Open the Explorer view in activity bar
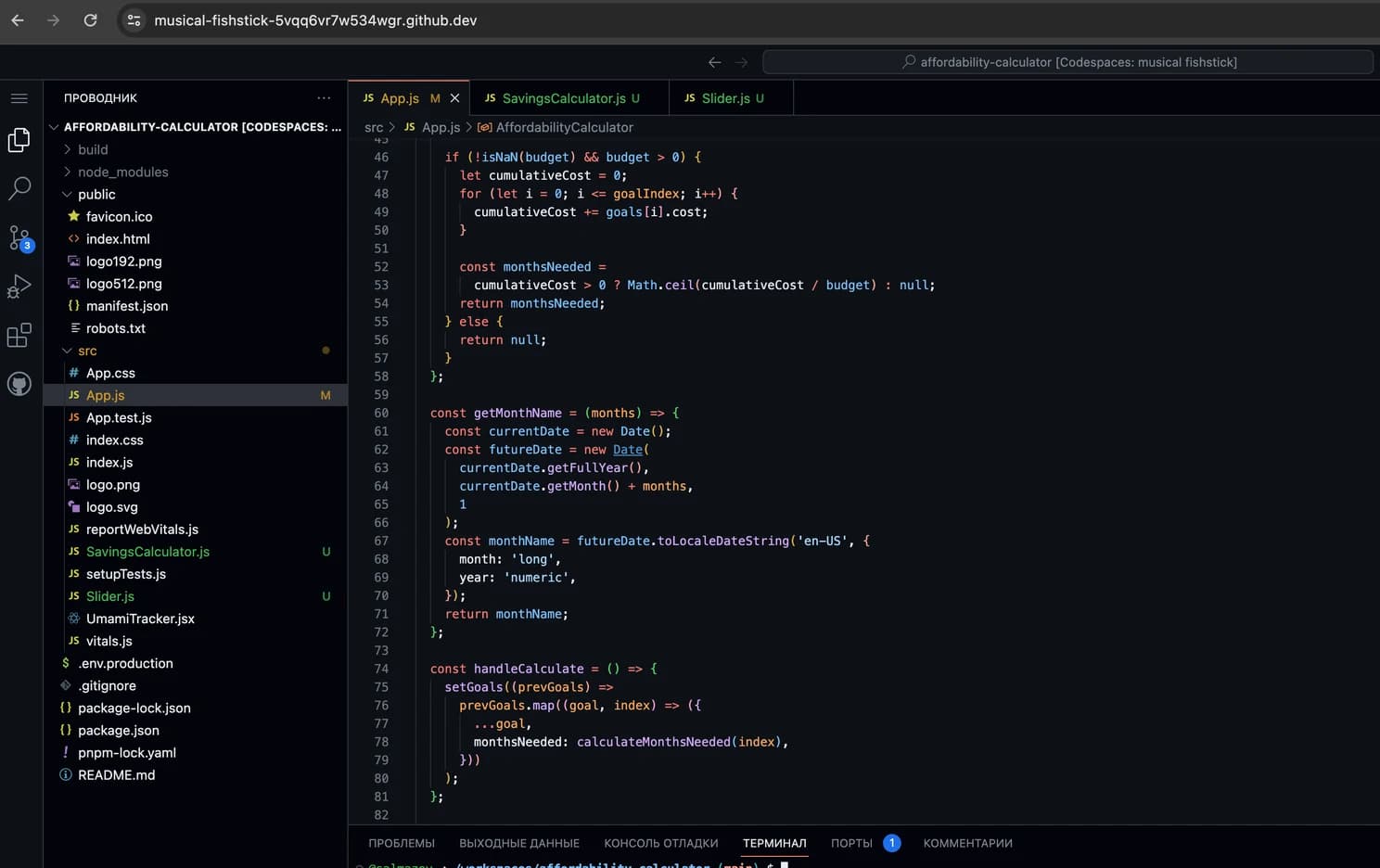Screen dimensions: 1380x868 tap(19, 140)
